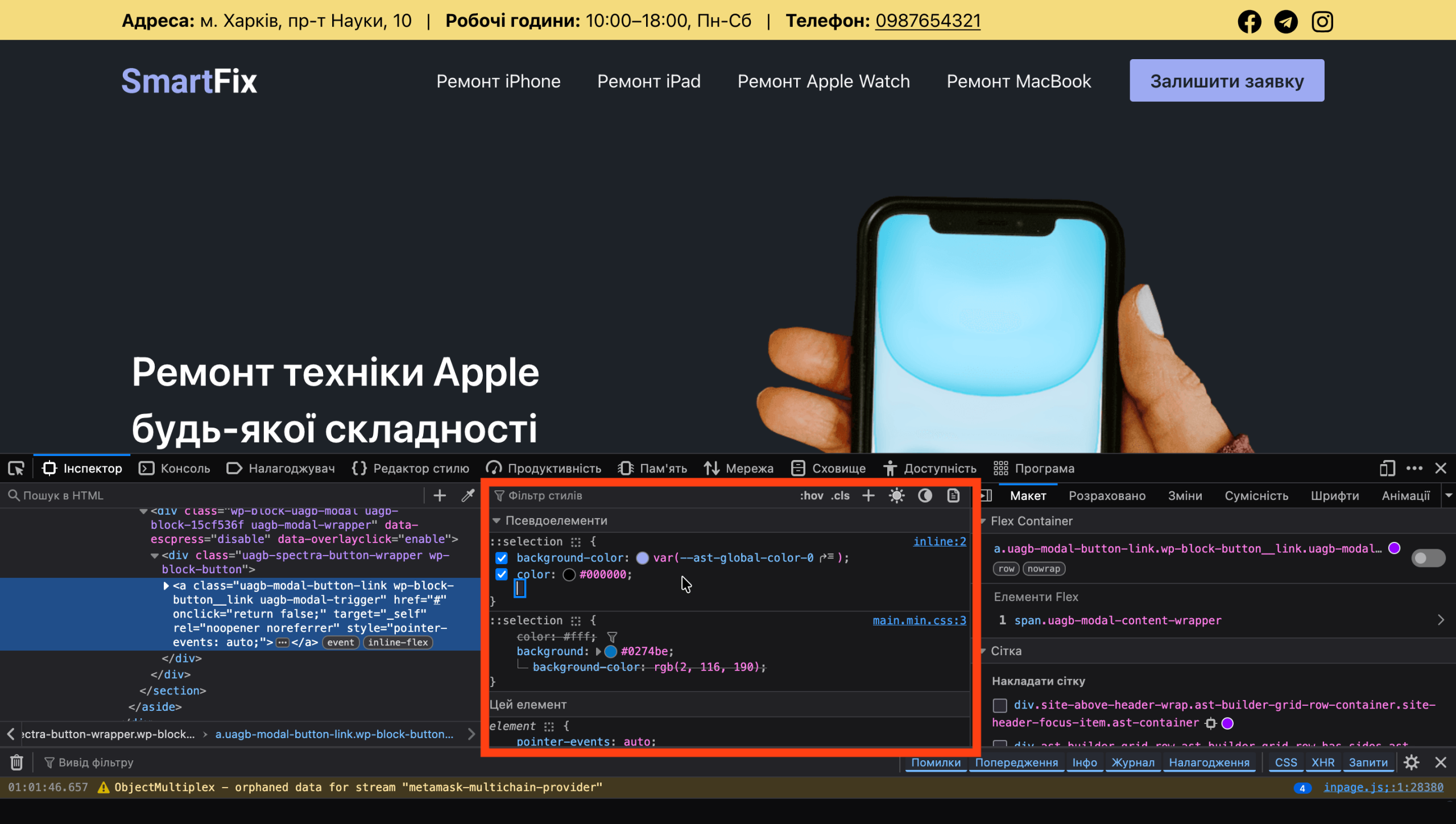Toggle the Попередження console filter
Viewport: 1456px width, 824px height.
(x=1016, y=763)
